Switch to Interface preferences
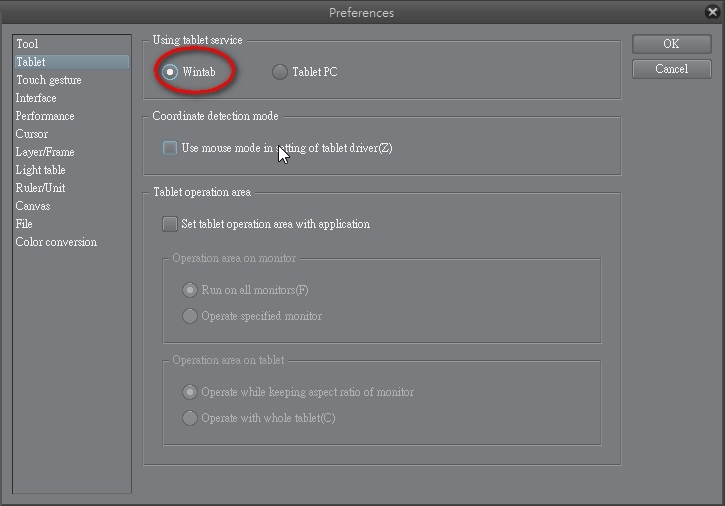The height and width of the screenshot is (506, 725). click(x=36, y=98)
